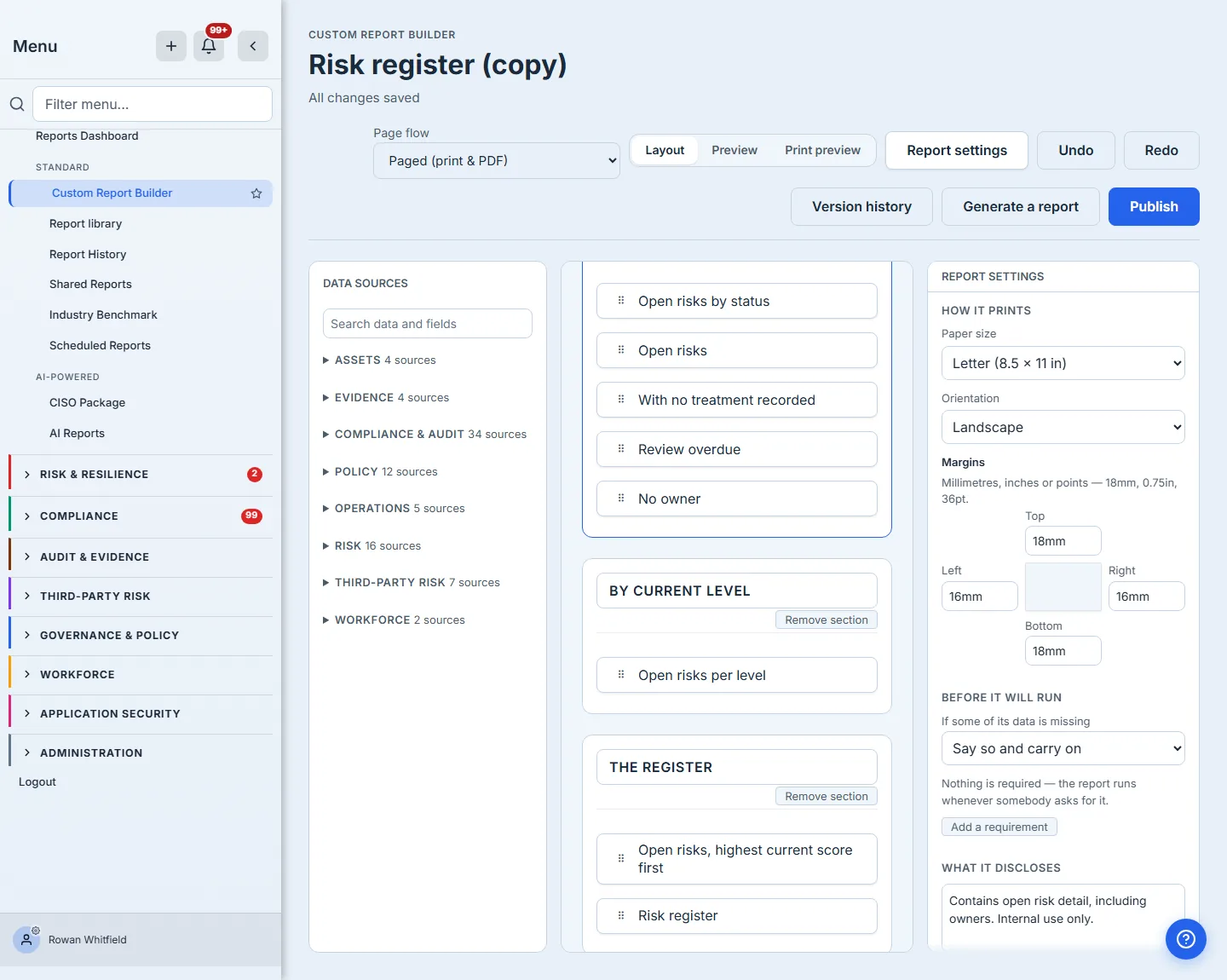Click the drag handle beside Risk register block
1227x980 pixels.
pos(621,915)
